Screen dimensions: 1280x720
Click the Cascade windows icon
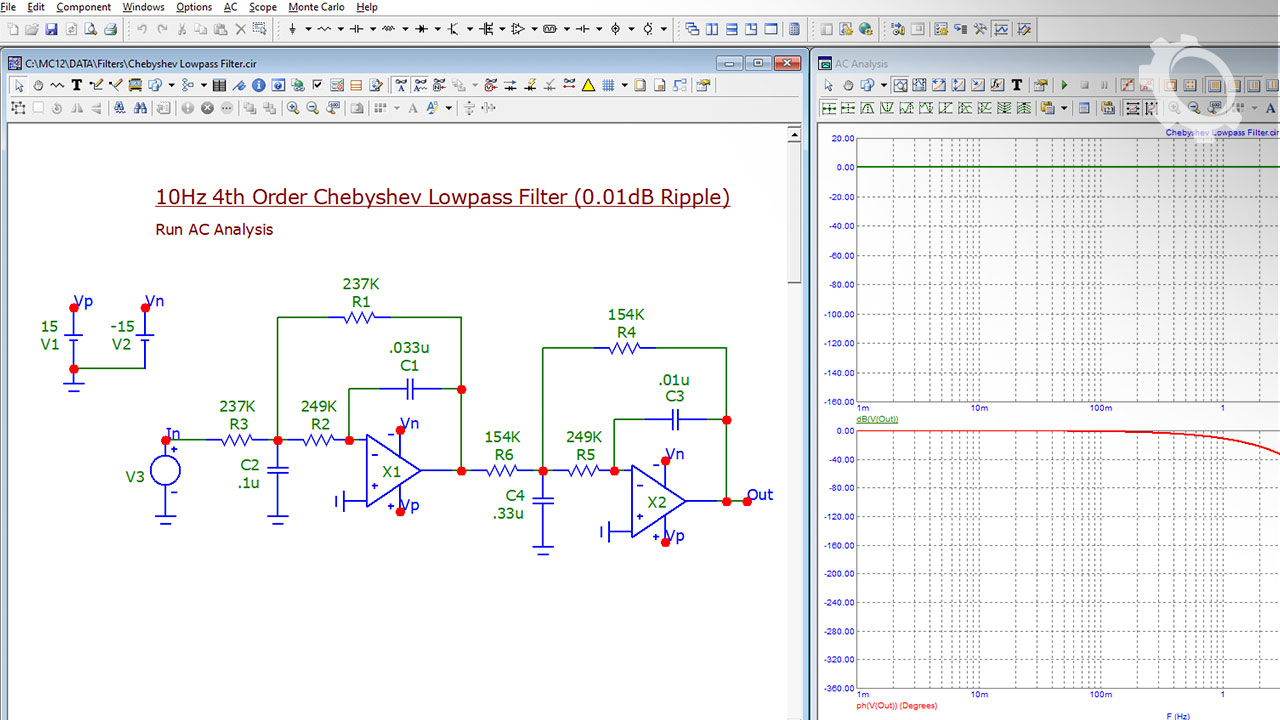(x=692, y=29)
